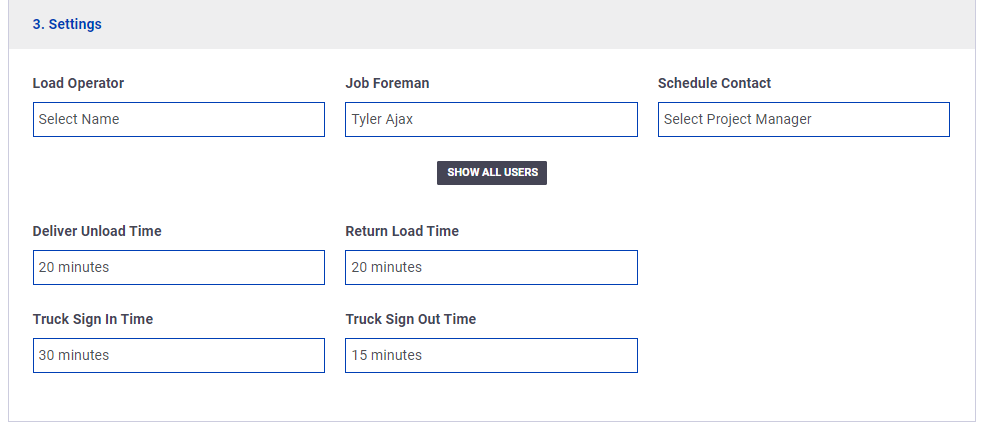
Task: Select the Return Load Time field
Action: point(491,267)
